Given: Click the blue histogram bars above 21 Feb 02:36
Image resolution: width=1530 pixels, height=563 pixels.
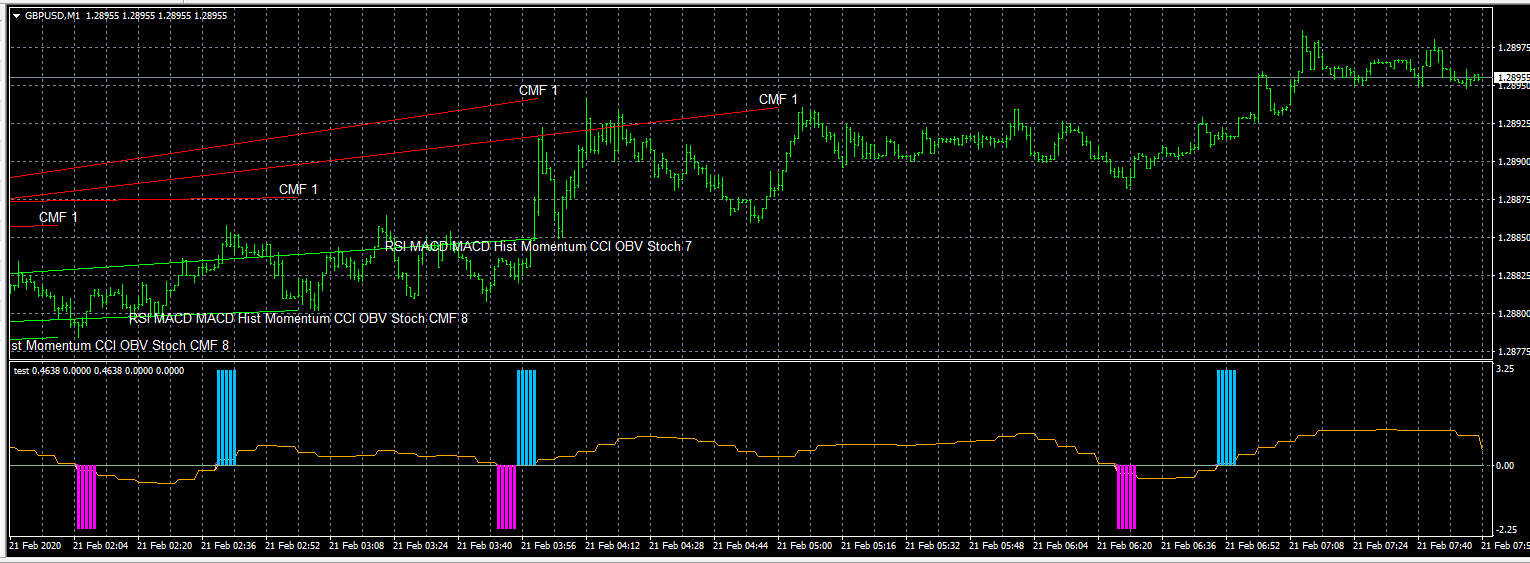Looking at the screenshot, I should click(227, 418).
